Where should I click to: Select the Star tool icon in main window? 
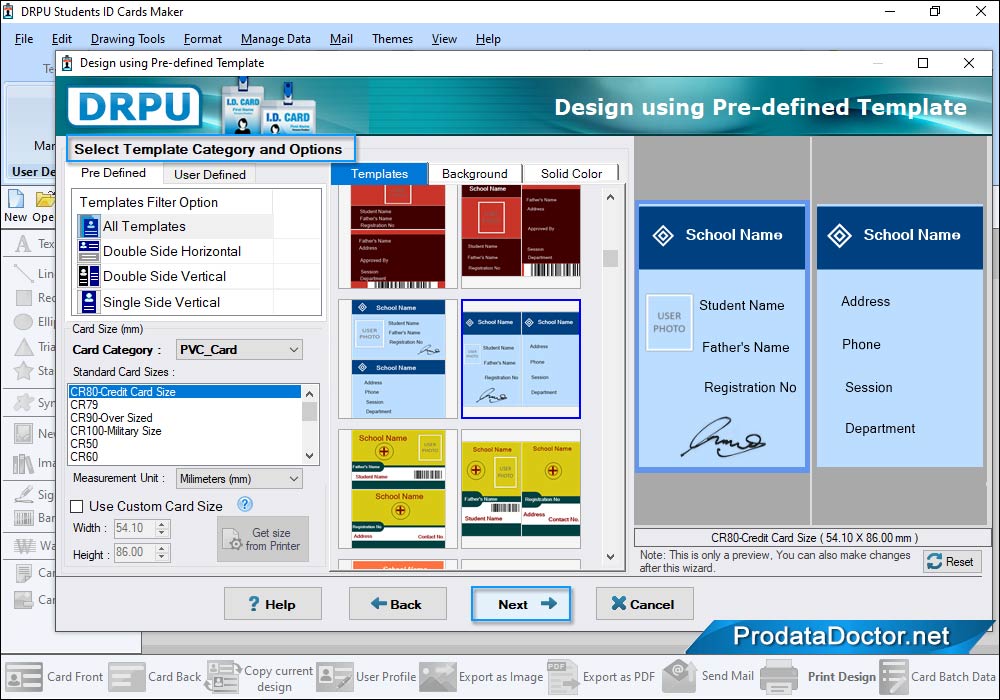[x=24, y=370]
